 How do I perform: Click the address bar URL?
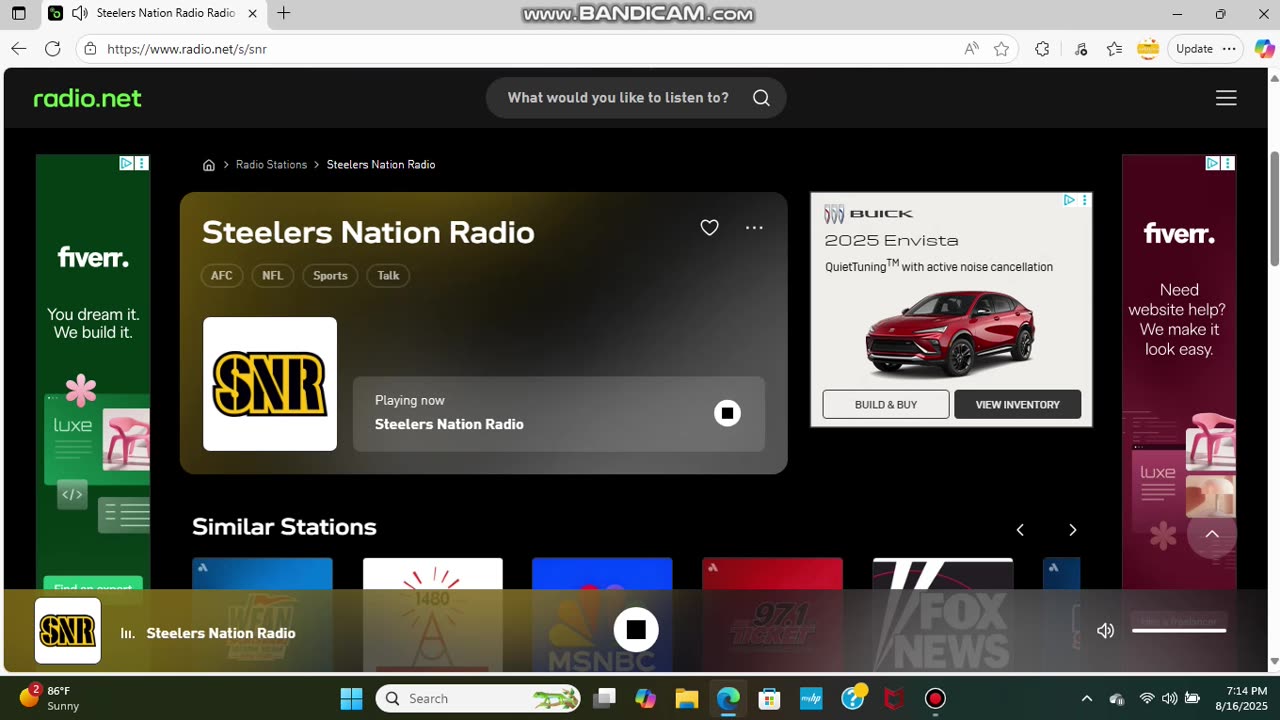click(x=187, y=49)
